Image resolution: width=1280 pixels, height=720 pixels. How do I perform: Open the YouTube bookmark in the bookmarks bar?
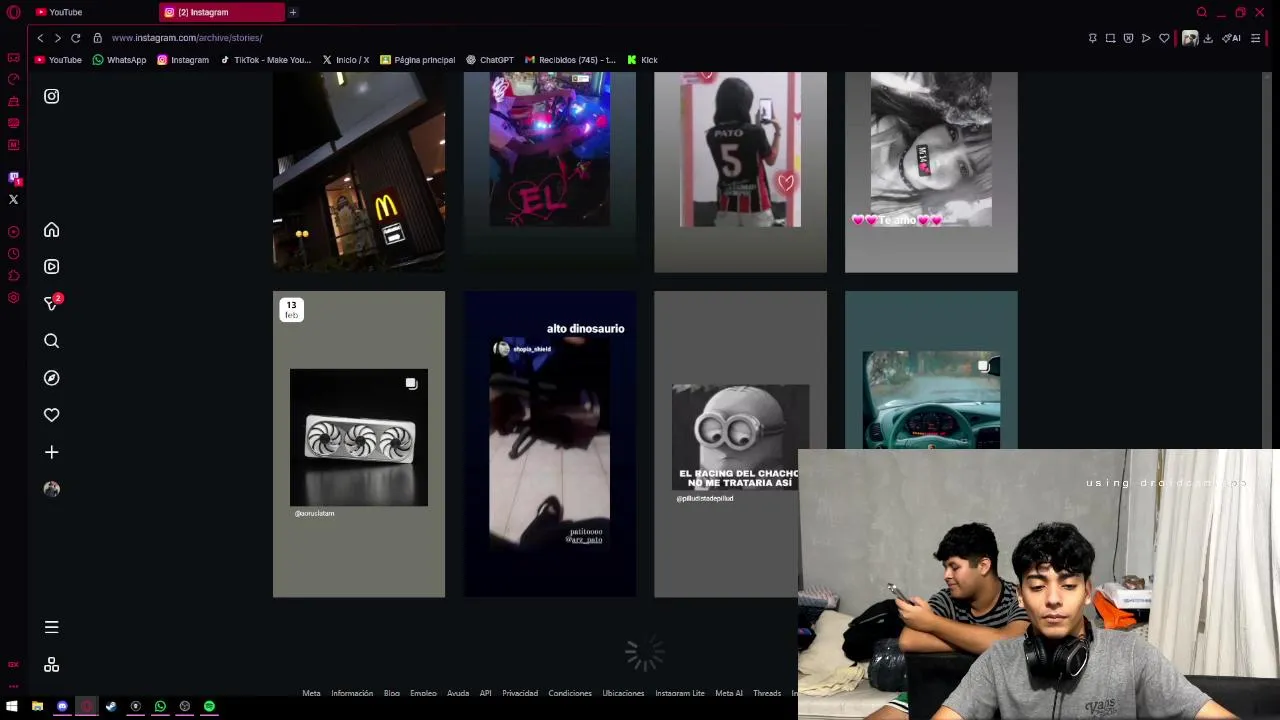tap(58, 60)
